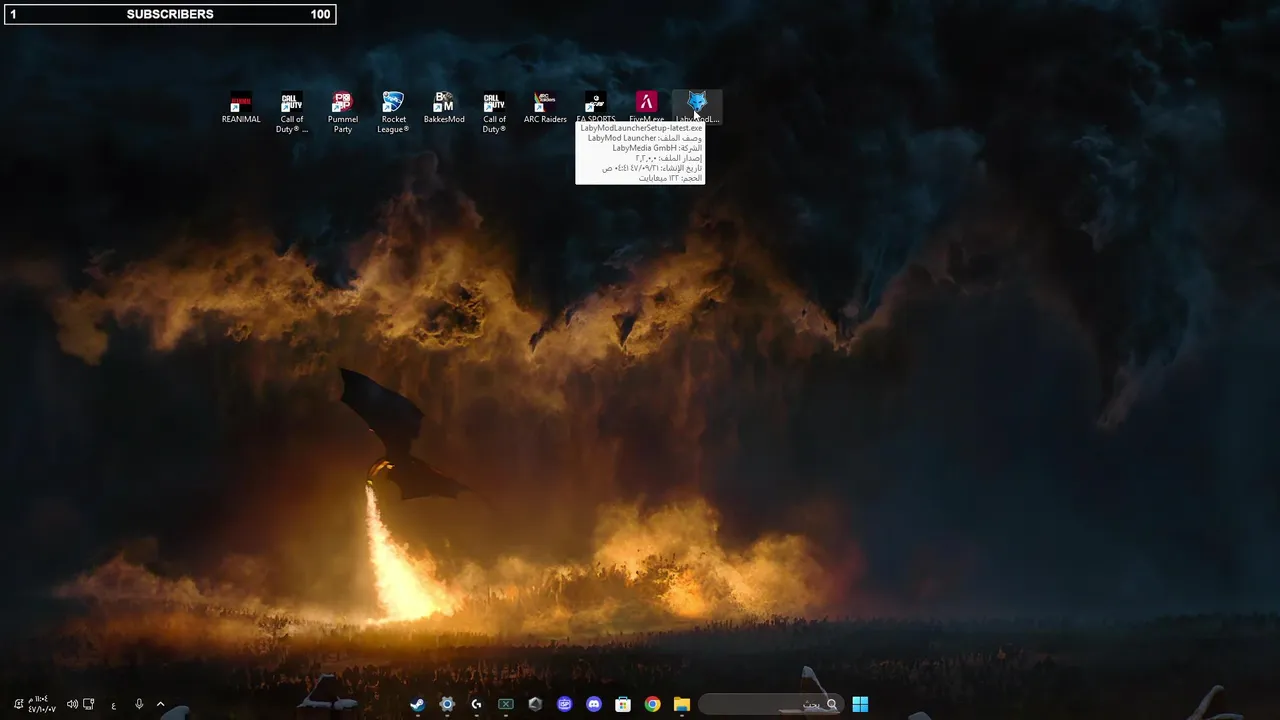Select the Rocket League desktop icon
Screen dimensions: 1280x720
tap(394, 112)
